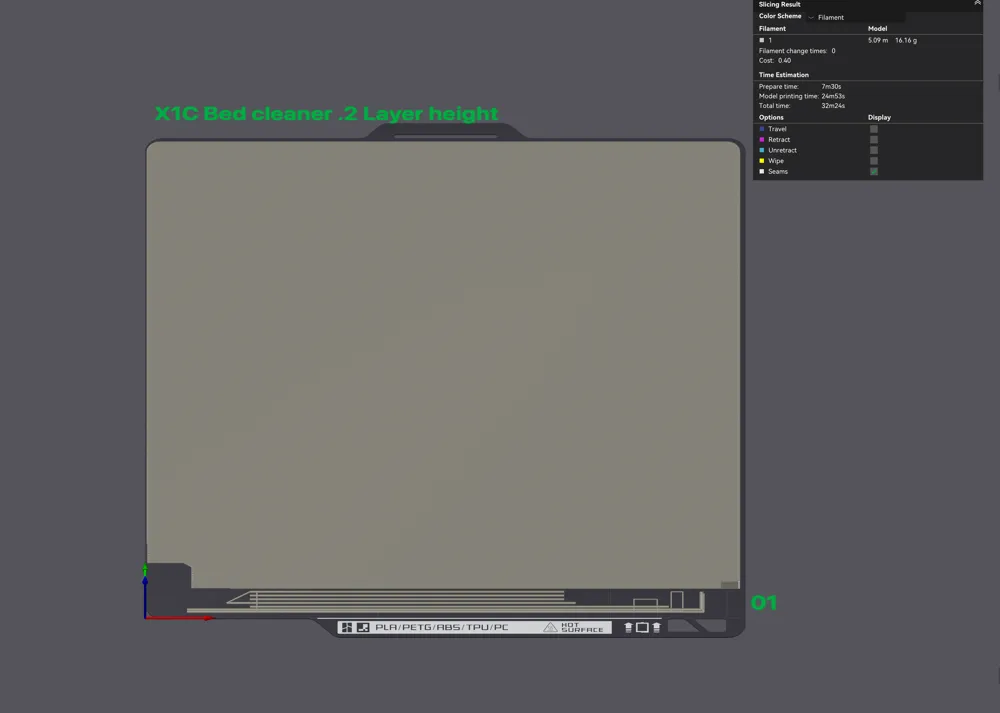Click the 'Display' column header

tap(879, 117)
